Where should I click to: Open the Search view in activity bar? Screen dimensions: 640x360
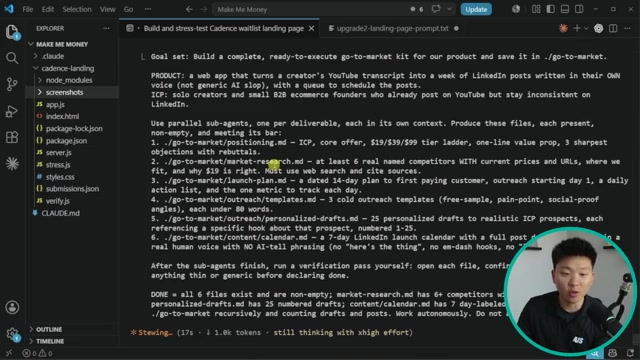pos(12,58)
